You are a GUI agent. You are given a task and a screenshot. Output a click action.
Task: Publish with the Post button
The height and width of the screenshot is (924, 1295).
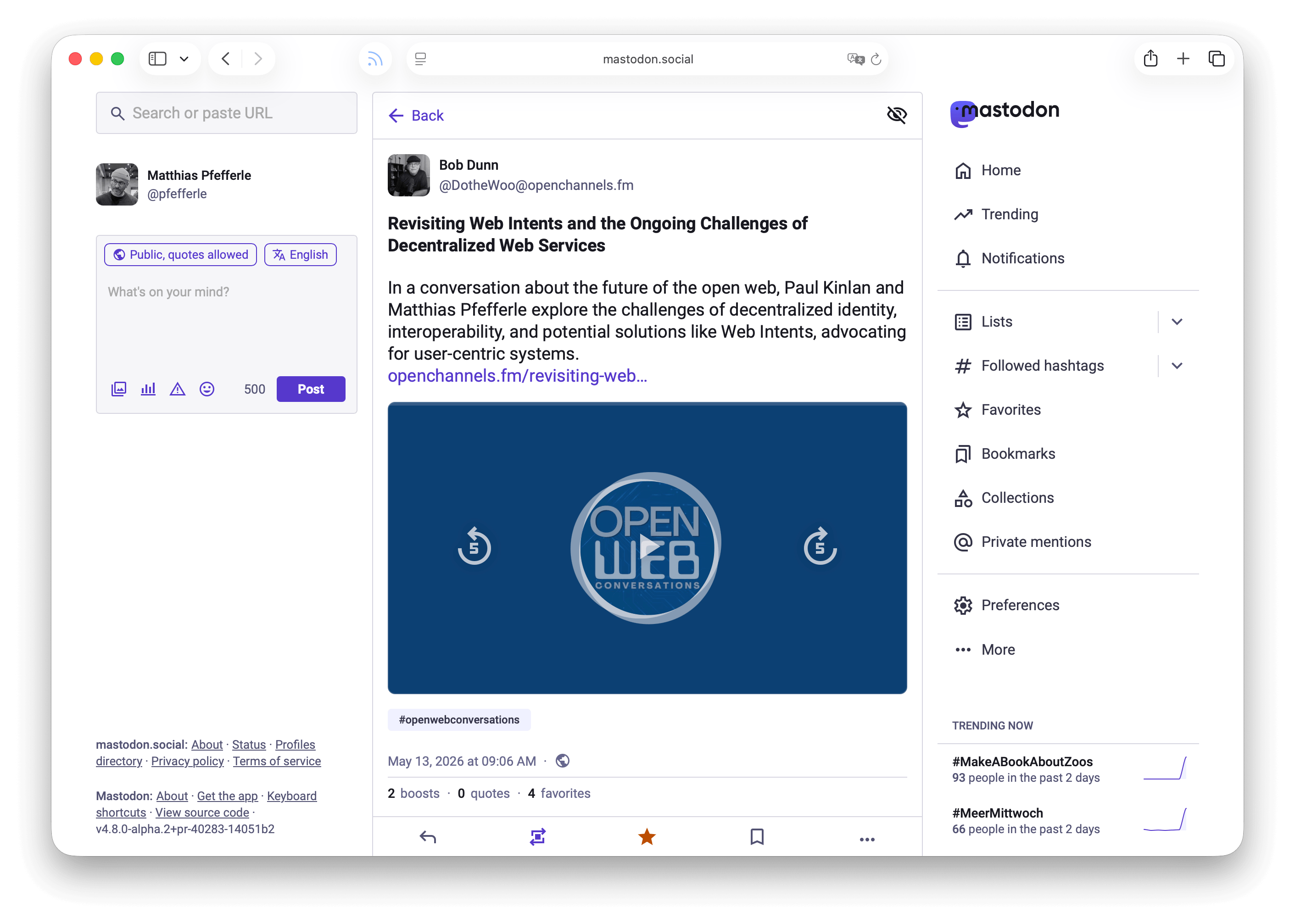coord(311,389)
